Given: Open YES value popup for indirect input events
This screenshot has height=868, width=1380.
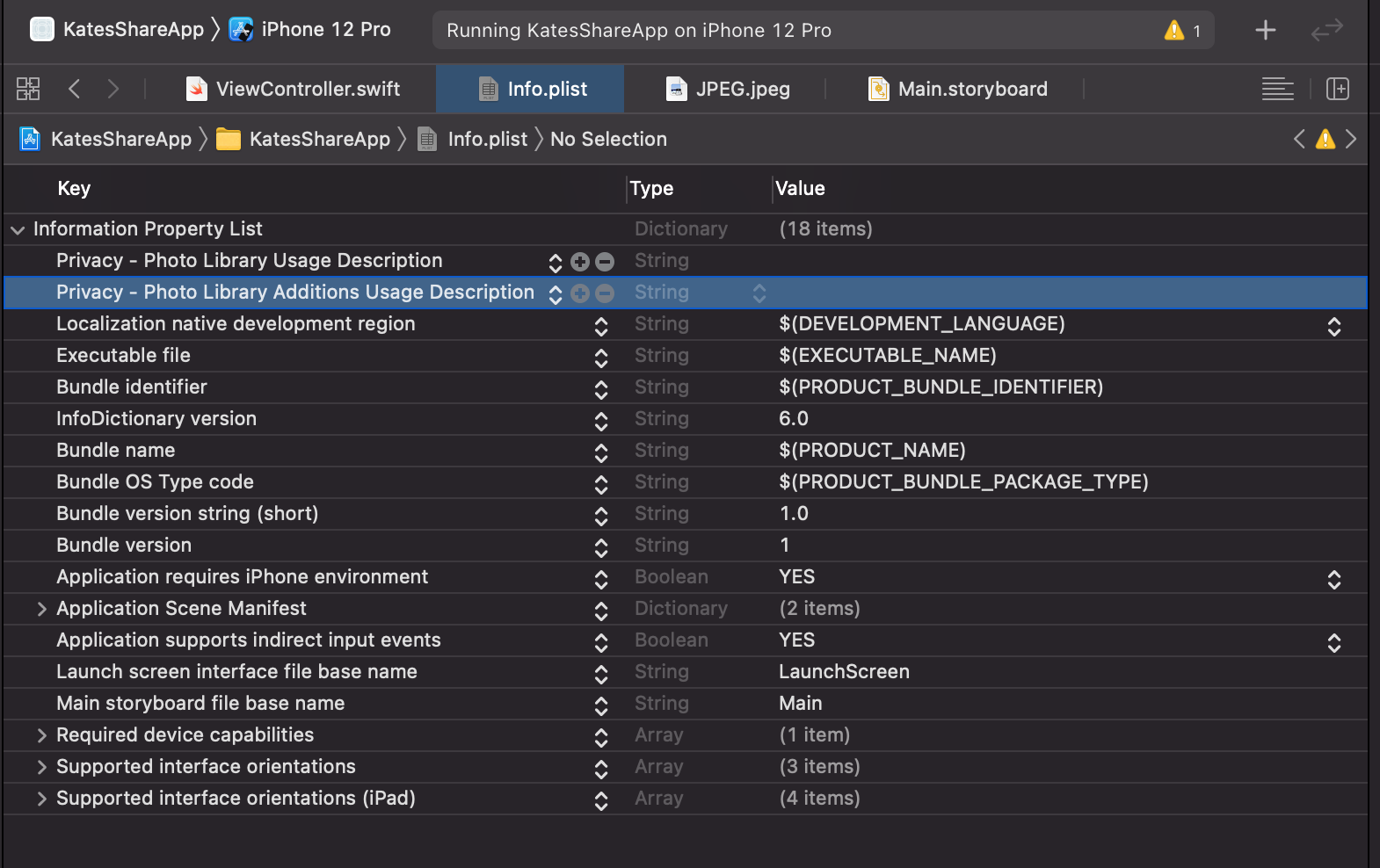Looking at the screenshot, I should pos(1334,642).
